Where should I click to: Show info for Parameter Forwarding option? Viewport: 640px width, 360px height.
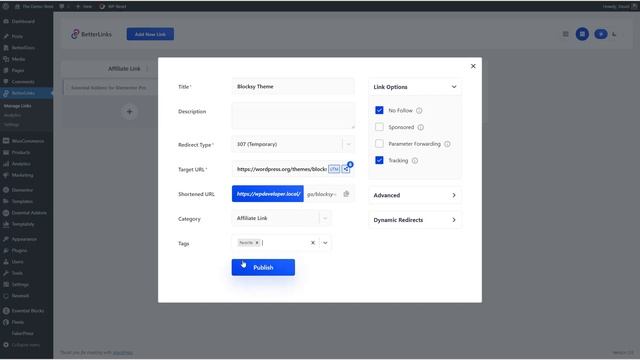pyautogui.click(x=447, y=144)
